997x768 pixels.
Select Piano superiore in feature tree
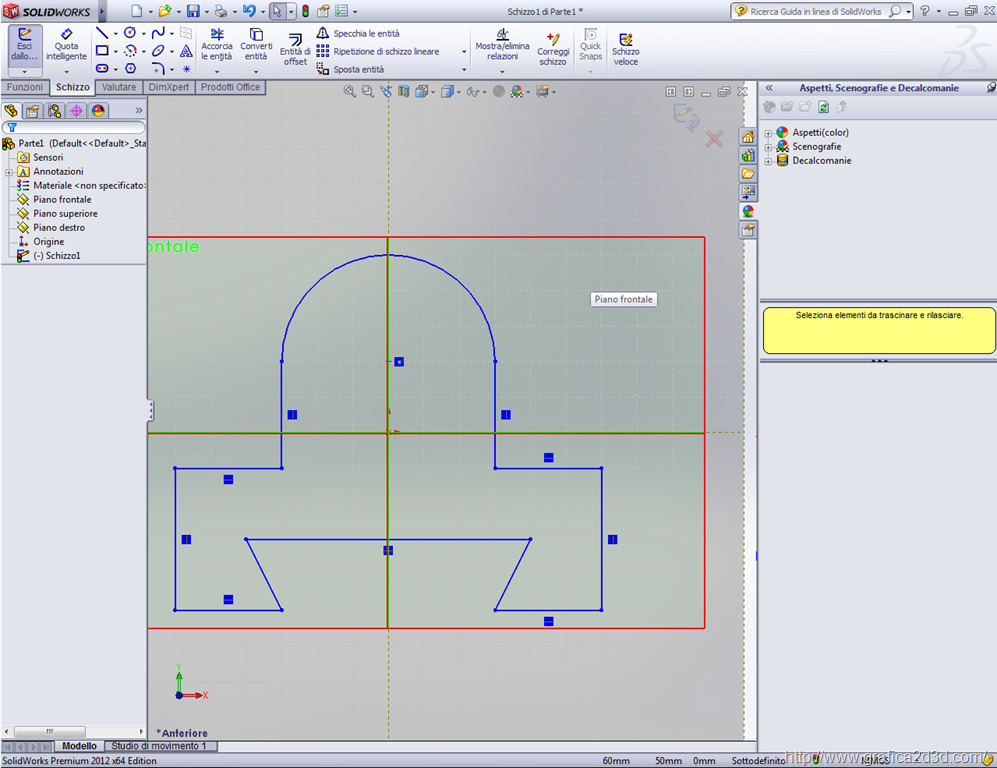tap(65, 213)
